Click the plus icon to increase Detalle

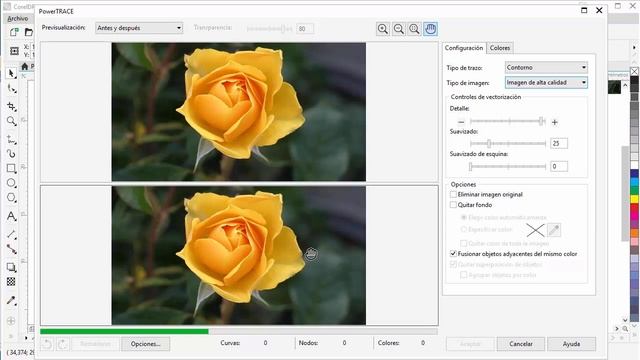(x=554, y=122)
